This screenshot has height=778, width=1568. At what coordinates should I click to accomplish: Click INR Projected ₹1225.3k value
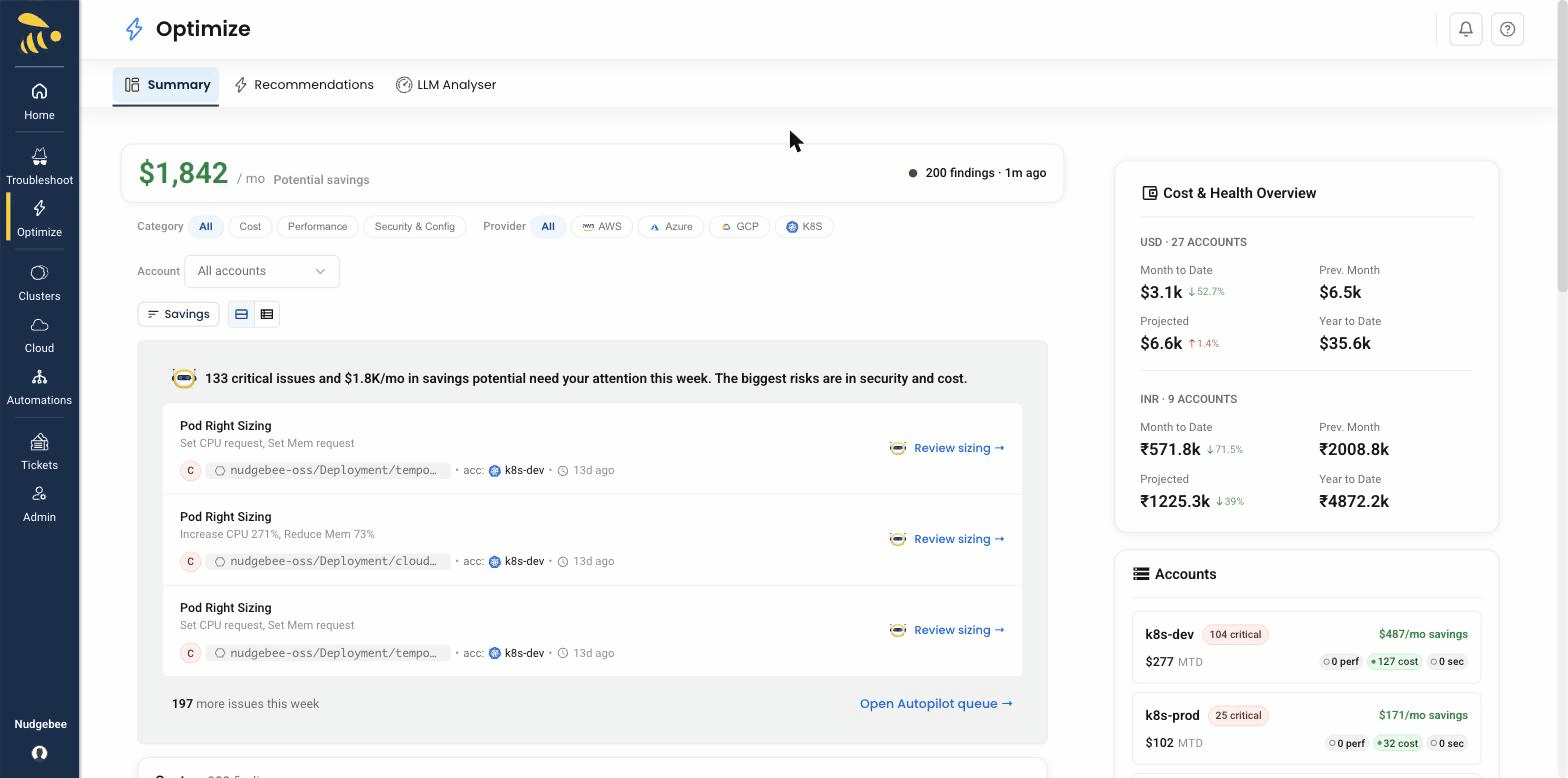click(1175, 501)
